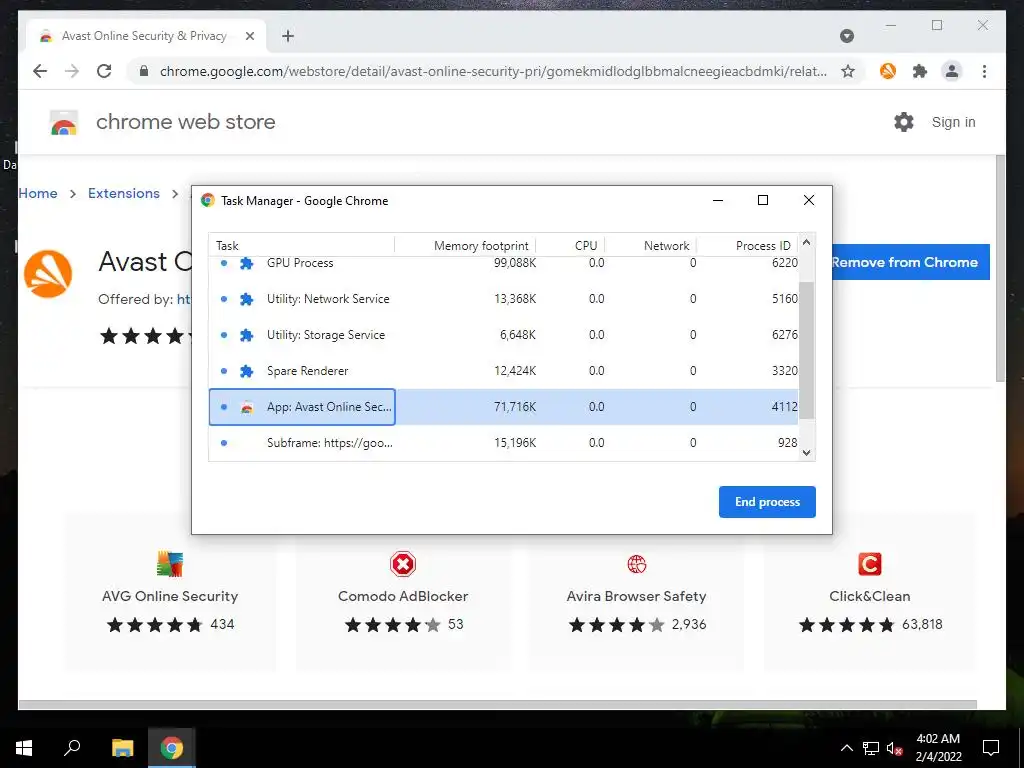Go to Extensions breadcrumb link
This screenshot has width=1024, height=768.
pyautogui.click(x=124, y=193)
